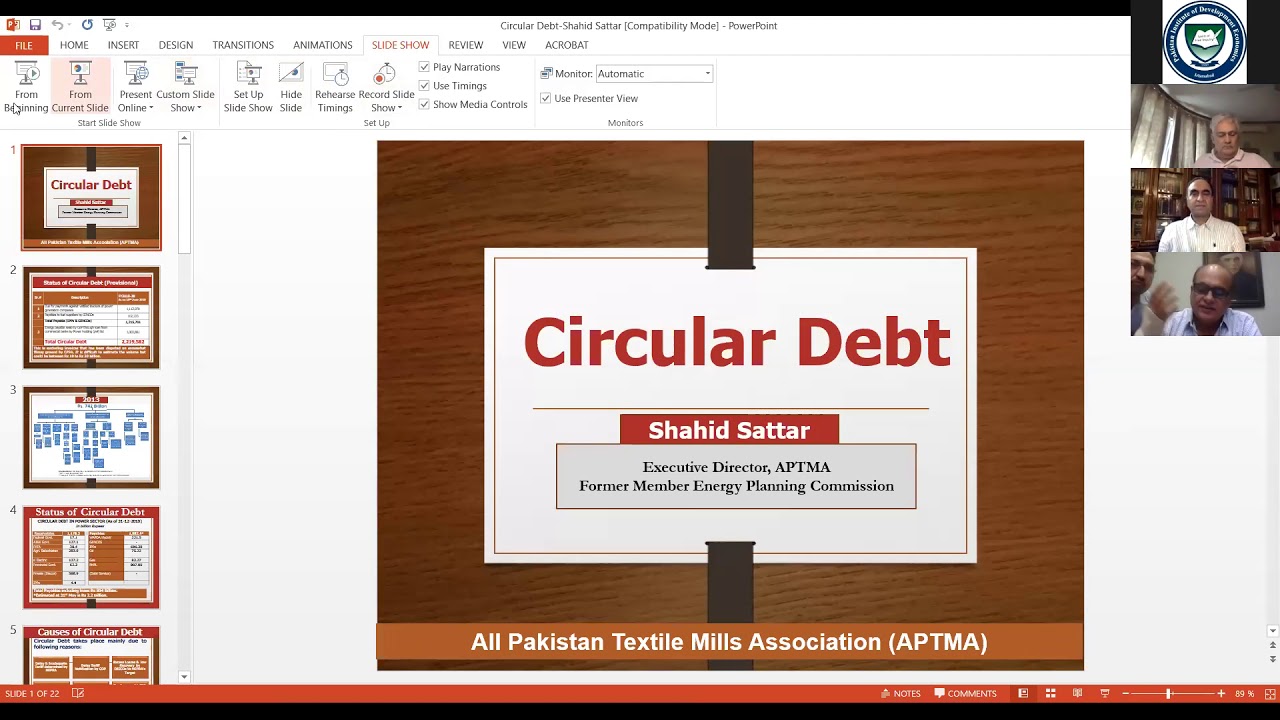This screenshot has width=1280, height=720.
Task: Switch to Reading View
Action: click(x=1077, y=693)
